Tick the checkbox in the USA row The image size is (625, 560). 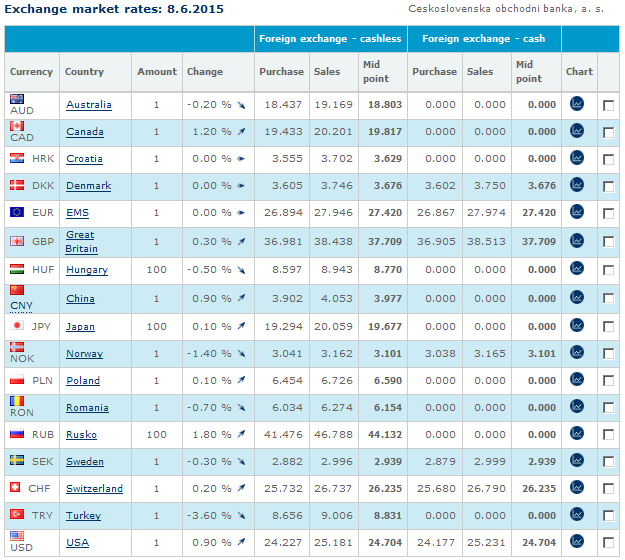(608, 543)
